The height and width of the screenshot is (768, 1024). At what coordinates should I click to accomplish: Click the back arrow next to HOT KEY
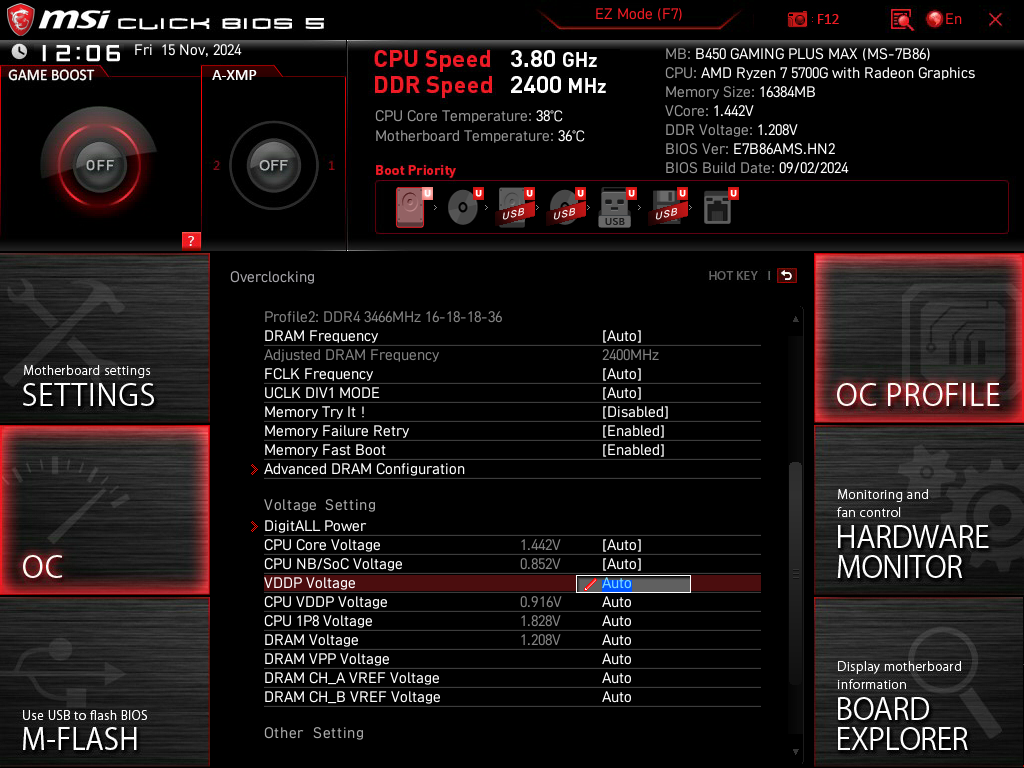click(787, 276)
